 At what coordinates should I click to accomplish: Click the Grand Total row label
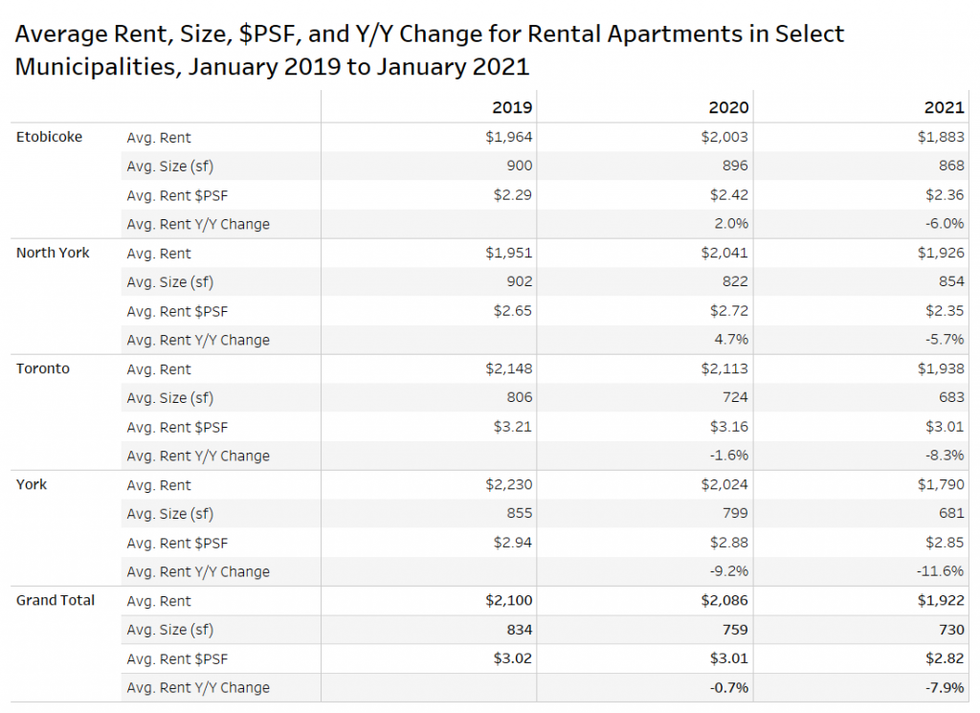pos(56,601)
